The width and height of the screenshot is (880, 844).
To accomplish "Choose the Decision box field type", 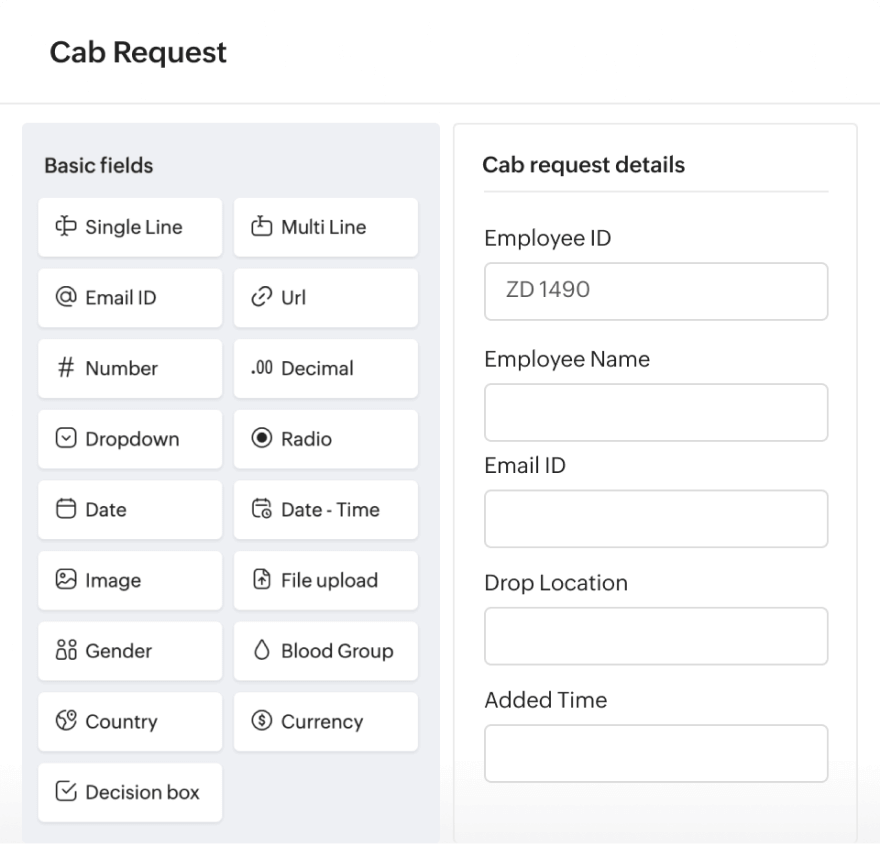I will 130,792.
